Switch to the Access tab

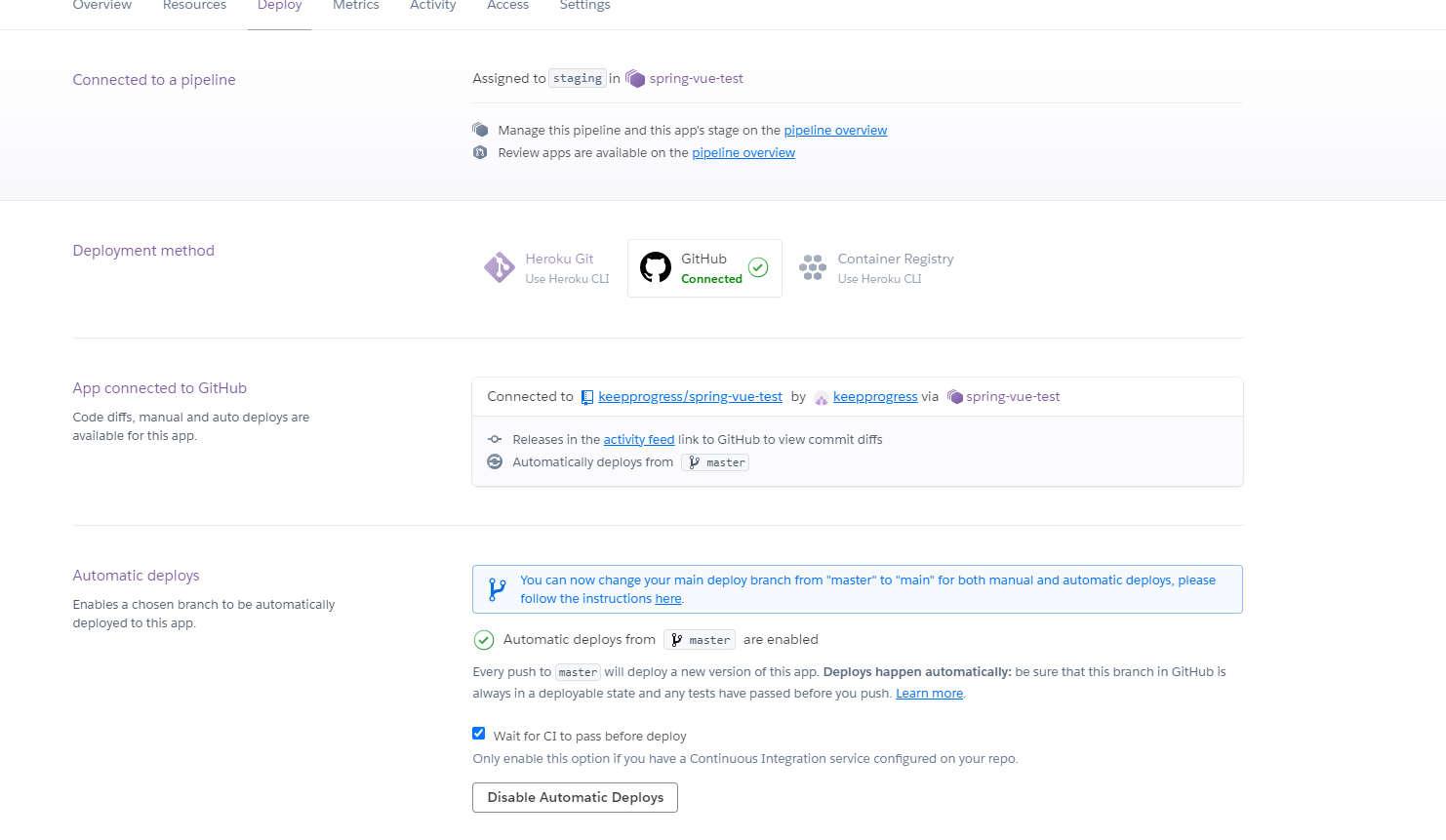[507, 6]
